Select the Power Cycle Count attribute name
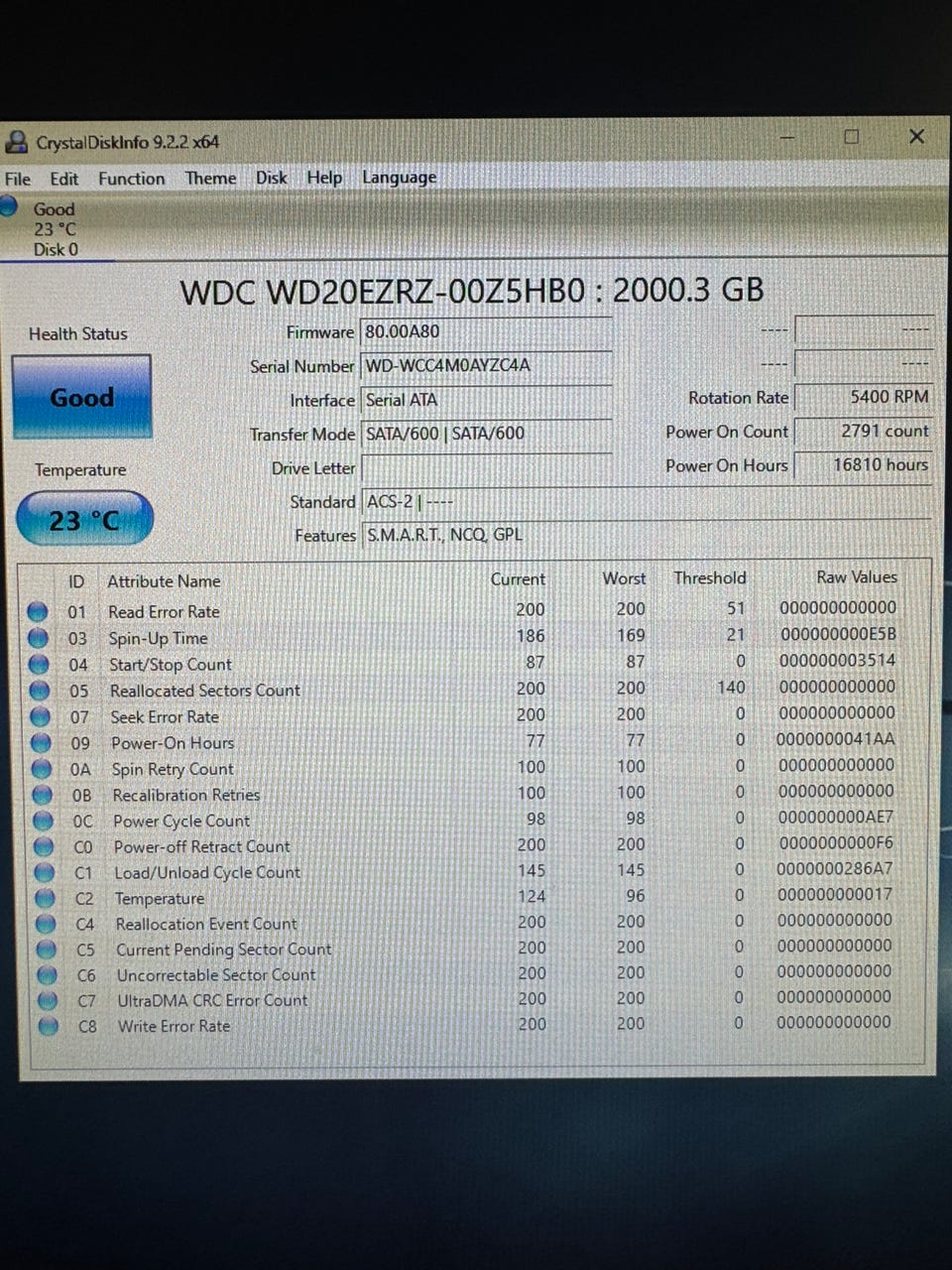This screenshot has height=1270, width=952. (181, 822)
